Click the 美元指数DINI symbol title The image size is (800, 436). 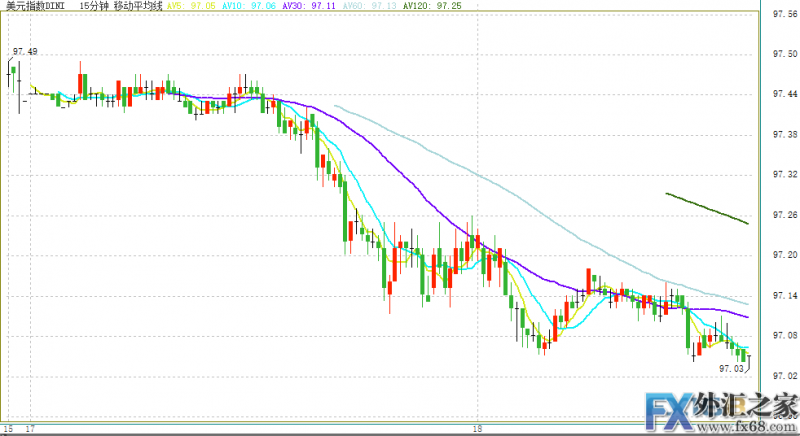point(36,6)
